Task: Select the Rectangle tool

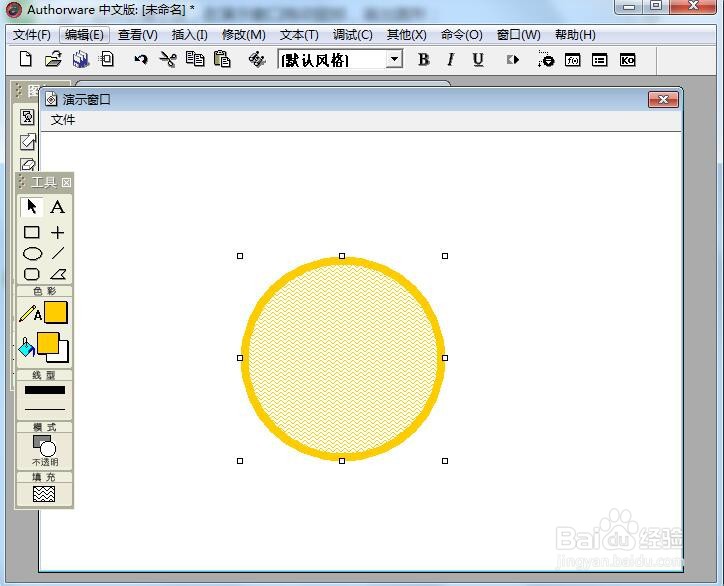Action: point(31,232)
